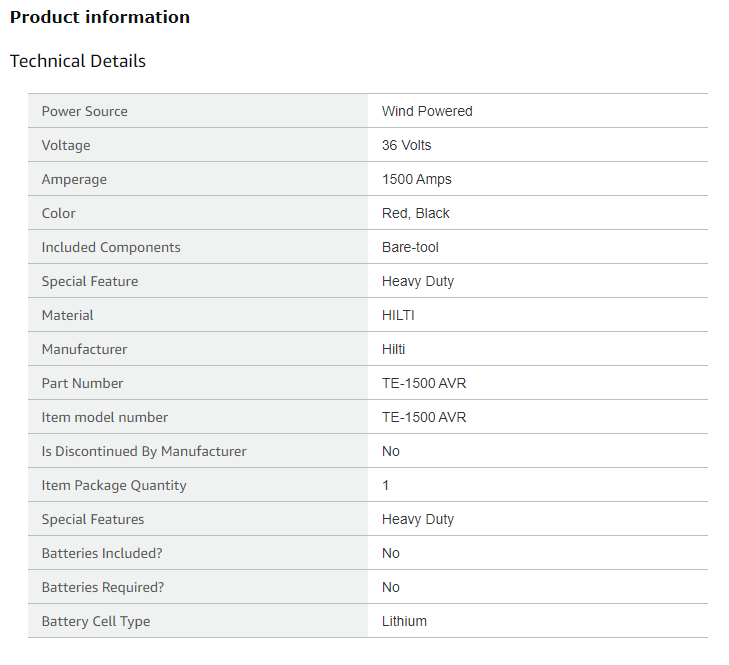Click the Wind Powered value
Screen dimensions: 729x665
click(427, 111)
